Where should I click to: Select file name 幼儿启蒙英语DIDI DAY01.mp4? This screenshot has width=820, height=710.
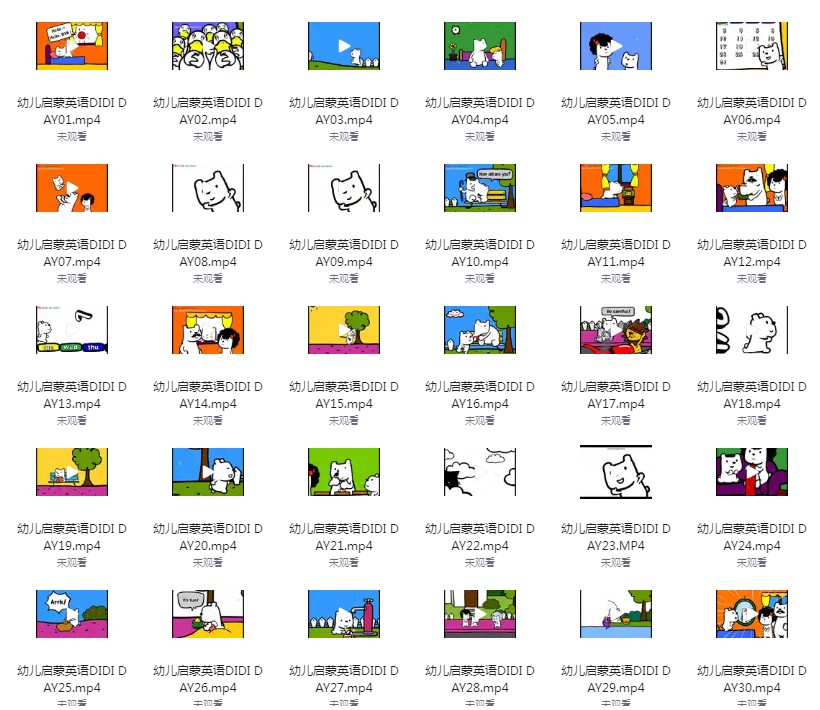point(72,111)
